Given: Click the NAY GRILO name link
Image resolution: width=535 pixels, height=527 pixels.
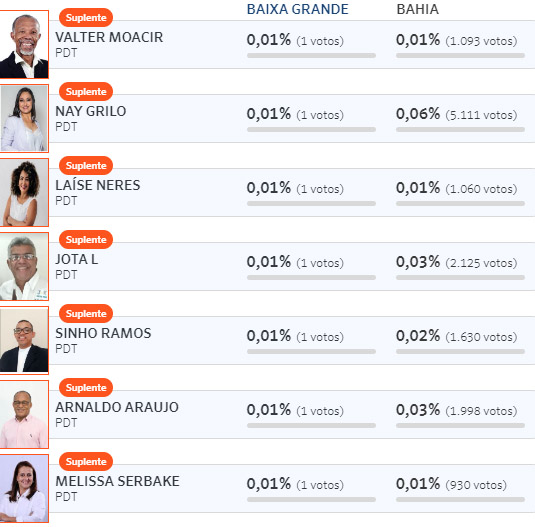Looking at the screenshot, I should pos(91,111).
